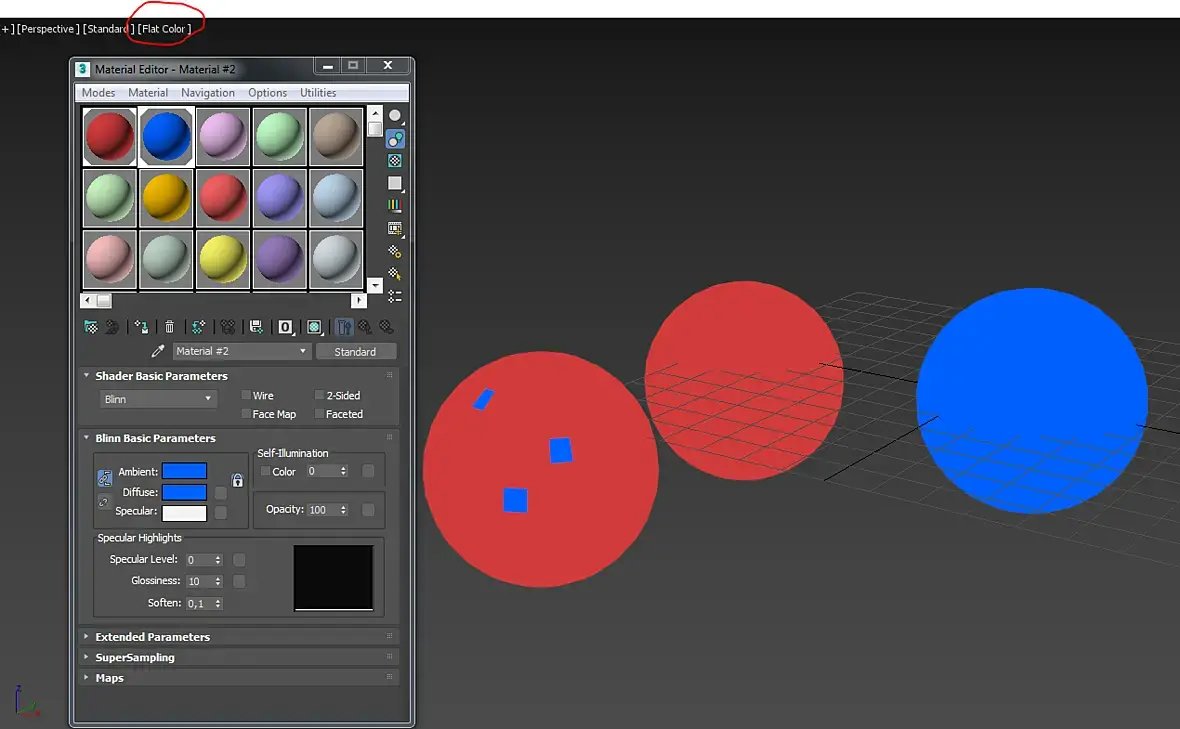Click the Glossiness map button square
Screen dimensions: 1180x729
[239, 582]
